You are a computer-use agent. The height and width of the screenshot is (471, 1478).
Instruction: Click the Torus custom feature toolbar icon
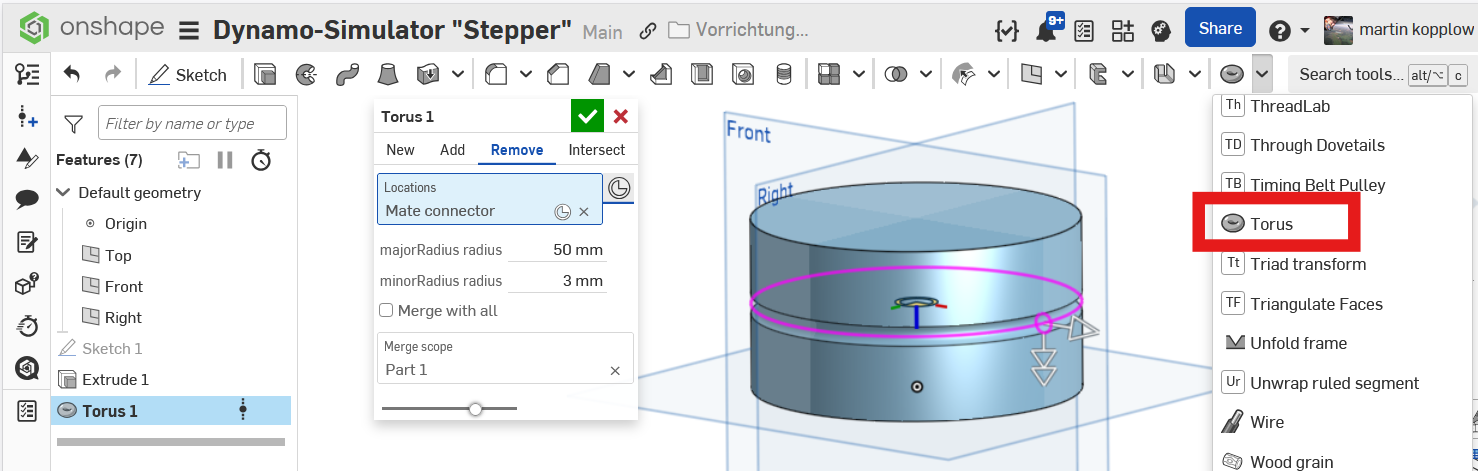(x=1233, y=74)
